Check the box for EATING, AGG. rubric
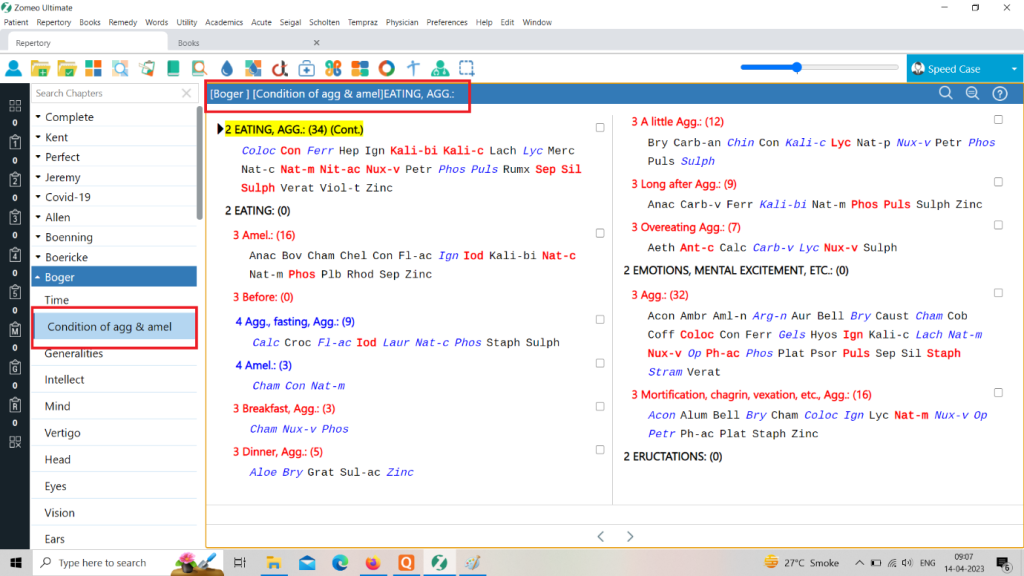The image size is (1024, 576). click(599, 128)
